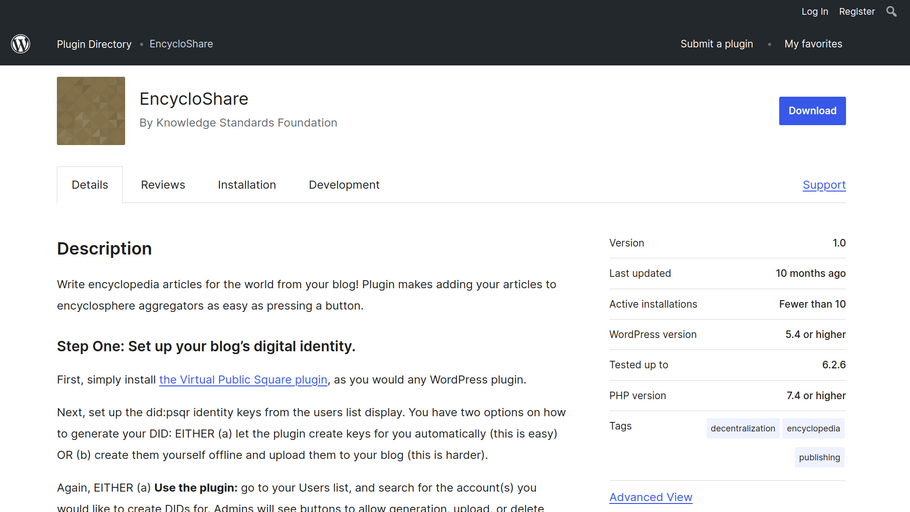Click the decentralization tag
Image resolution: width=910 pixels, height=512 pixels.
(743, 428)
